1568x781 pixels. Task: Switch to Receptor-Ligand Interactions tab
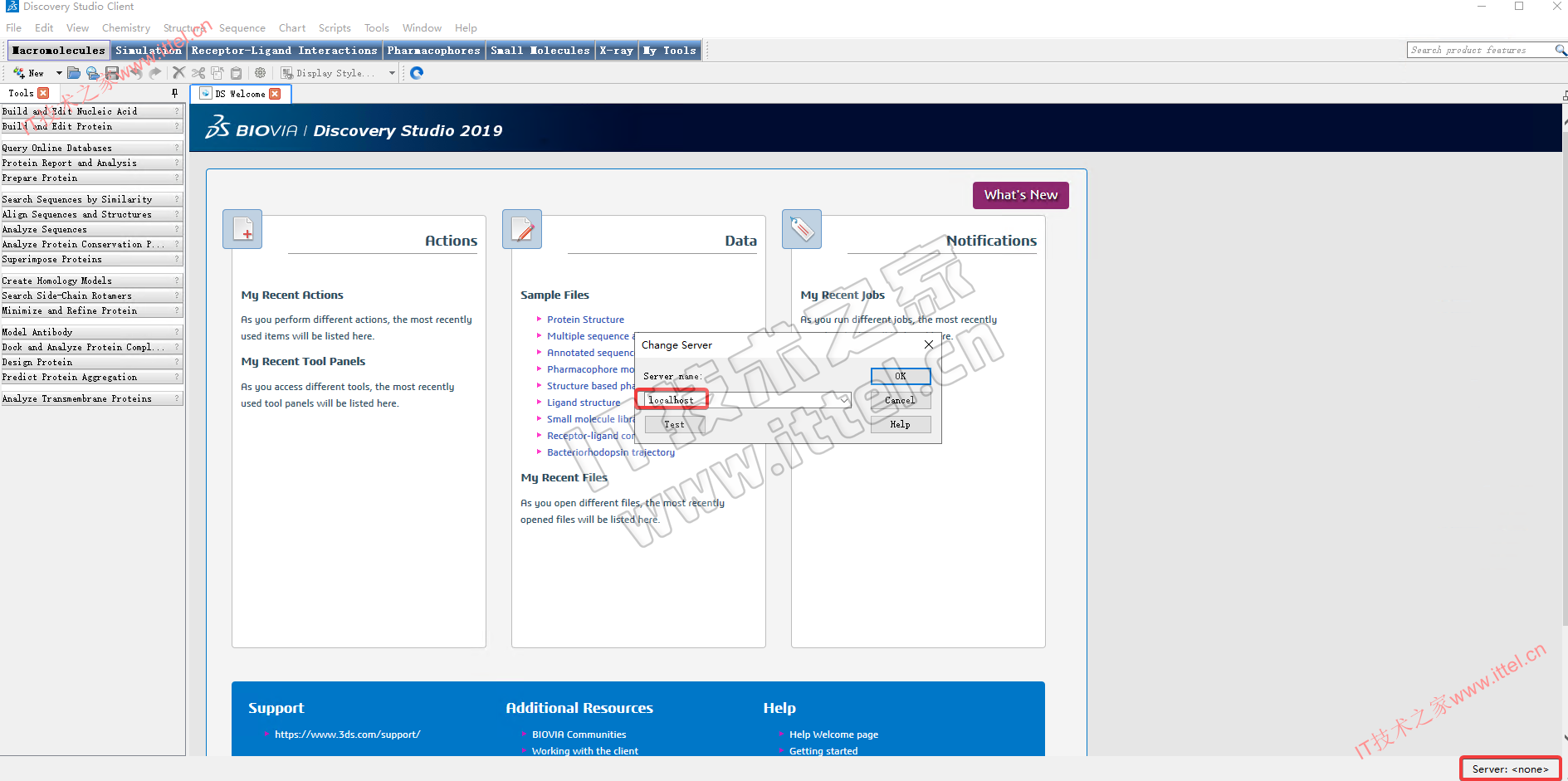coord(284,51)
